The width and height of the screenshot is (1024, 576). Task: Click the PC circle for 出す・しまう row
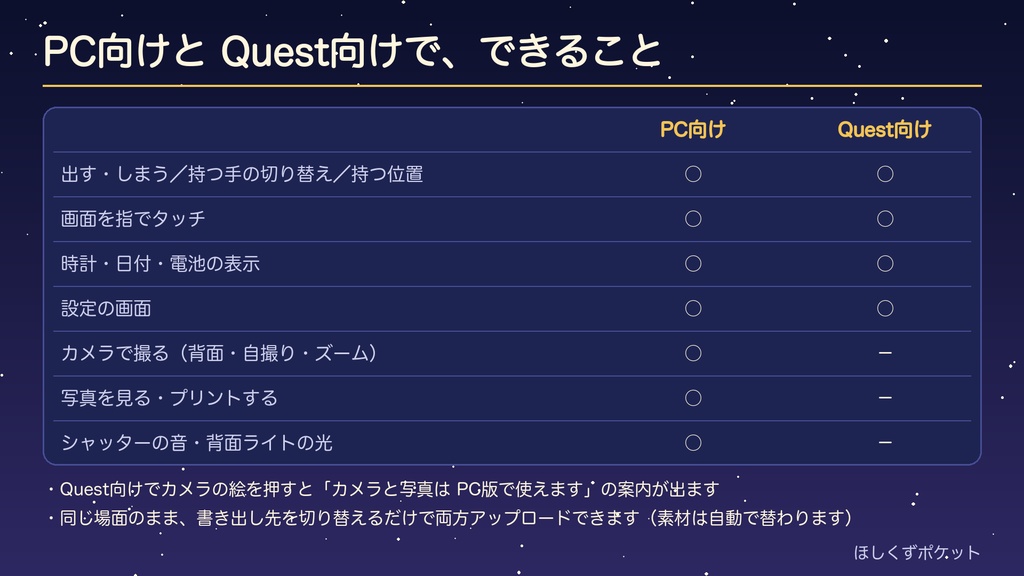[693, 174]
